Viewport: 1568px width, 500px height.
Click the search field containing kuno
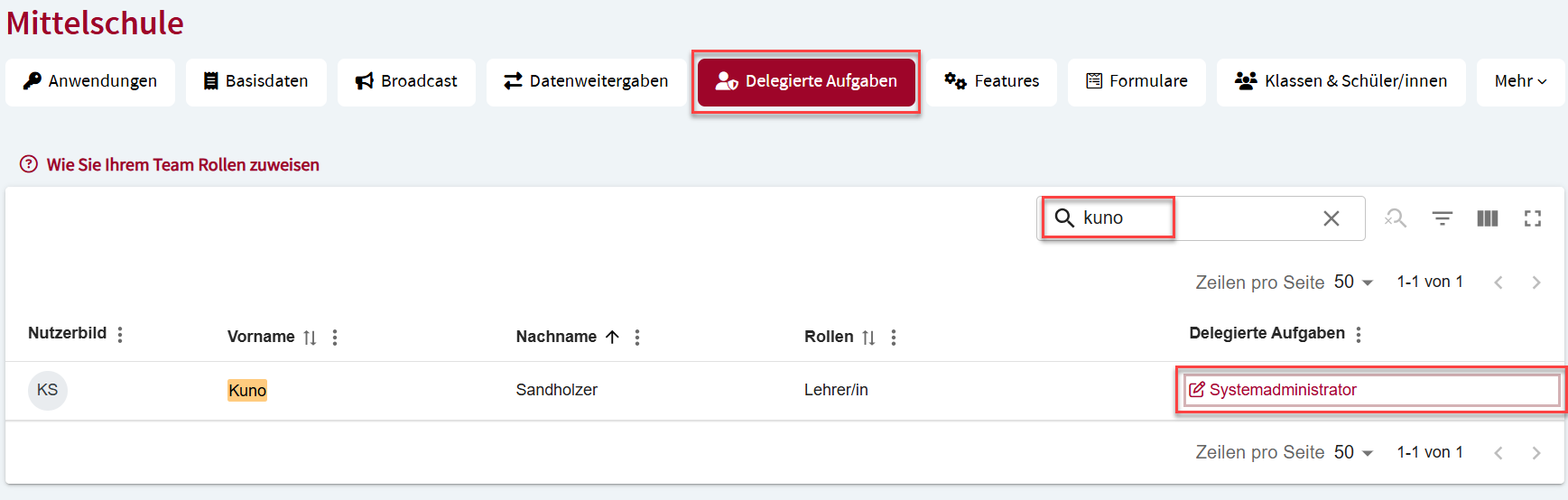coord(1201,218)
